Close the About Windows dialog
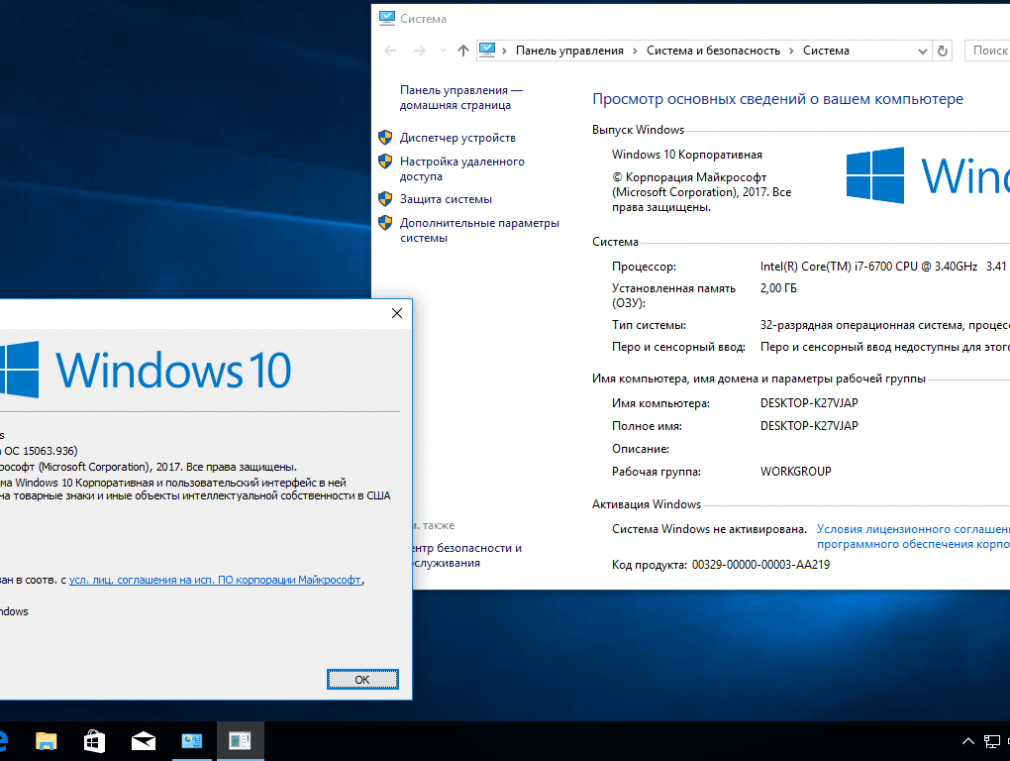 (x=397, y=313)
